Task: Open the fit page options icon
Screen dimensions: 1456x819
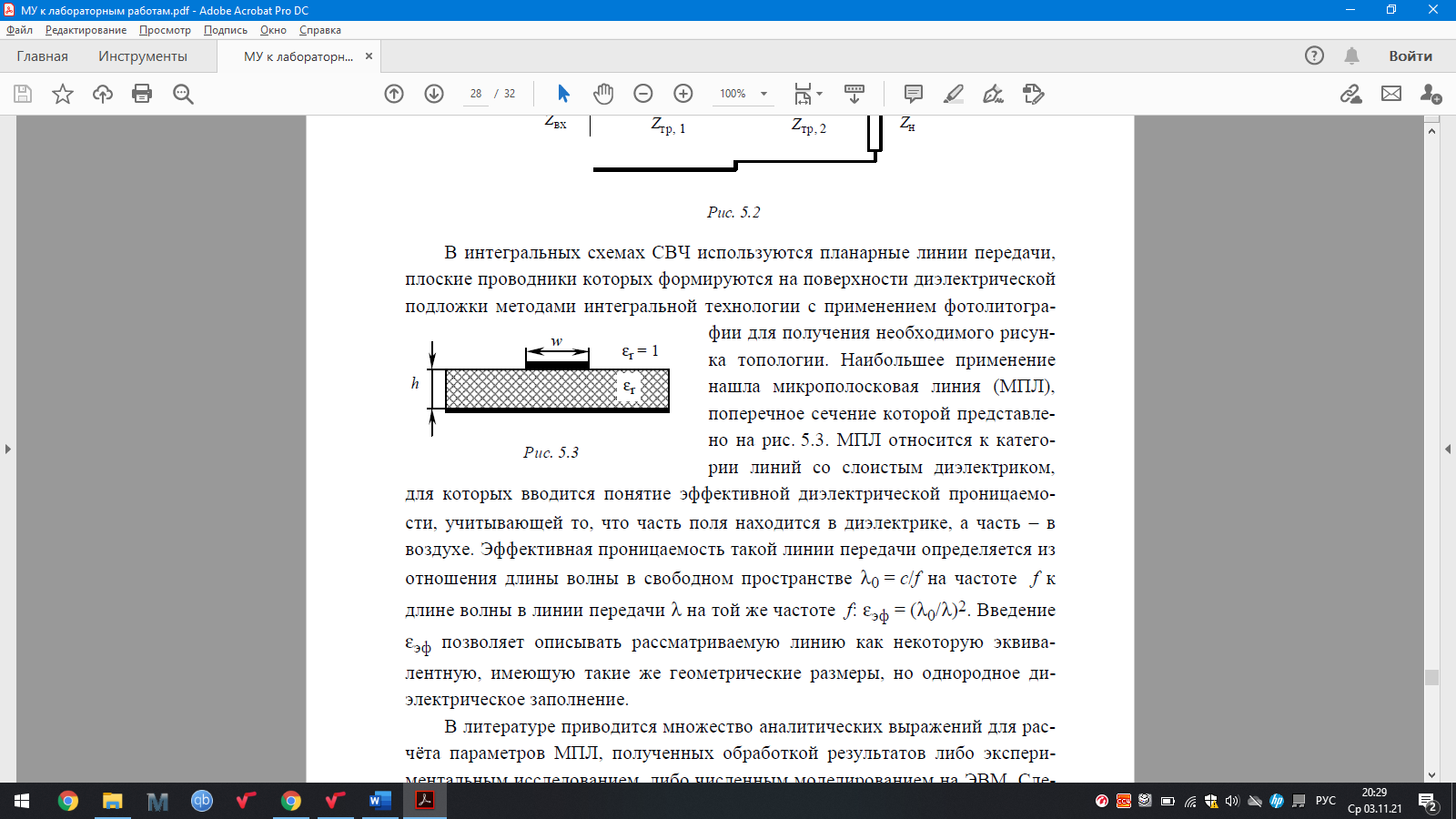Action: pyautogui.click(x=807, y=94)
